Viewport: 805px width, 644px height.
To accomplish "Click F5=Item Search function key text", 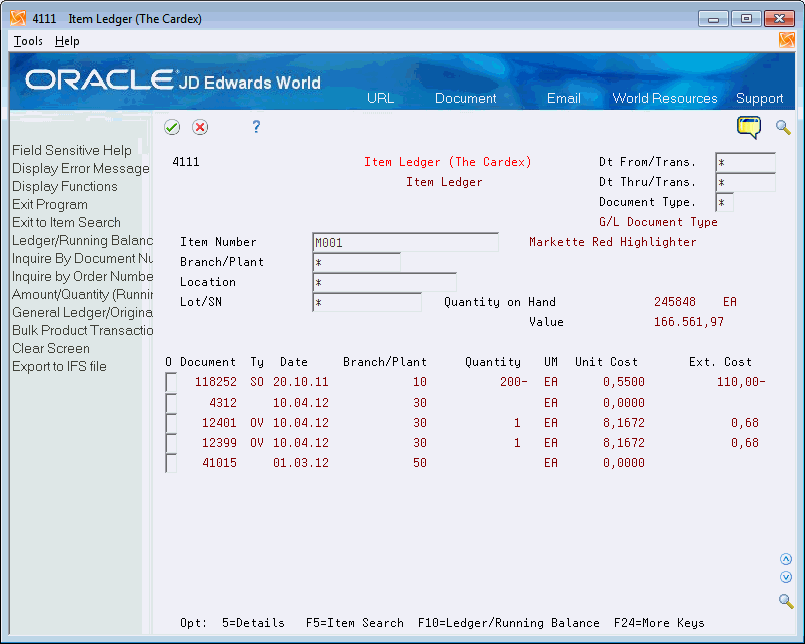I will 354,623.
